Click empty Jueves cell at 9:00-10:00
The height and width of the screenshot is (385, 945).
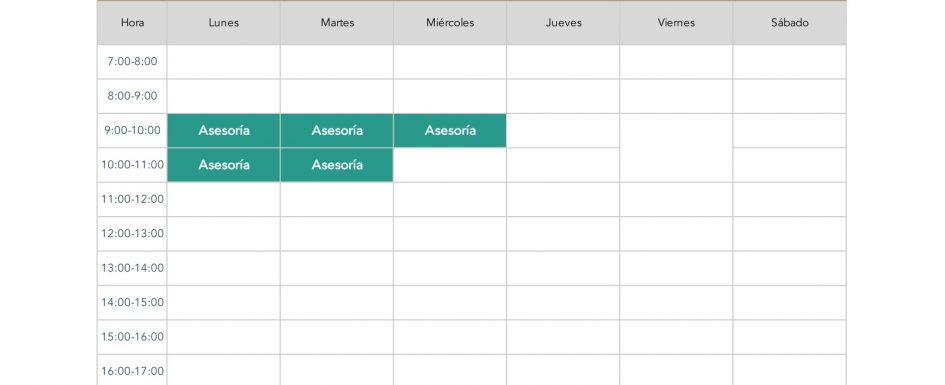tap(564, 131)
